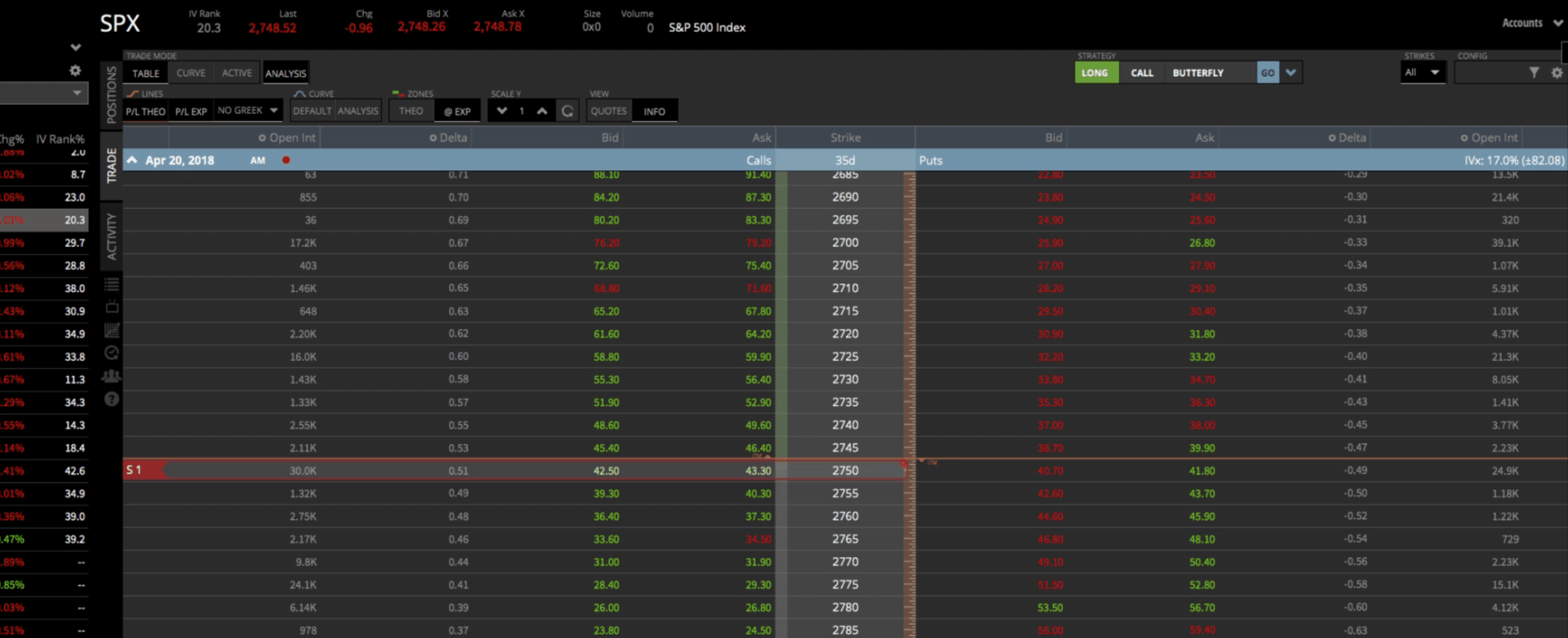Click call bid 42.50 on 2750 row
The width and height of the screenshot is (1568, 638).
click(606, 471)
